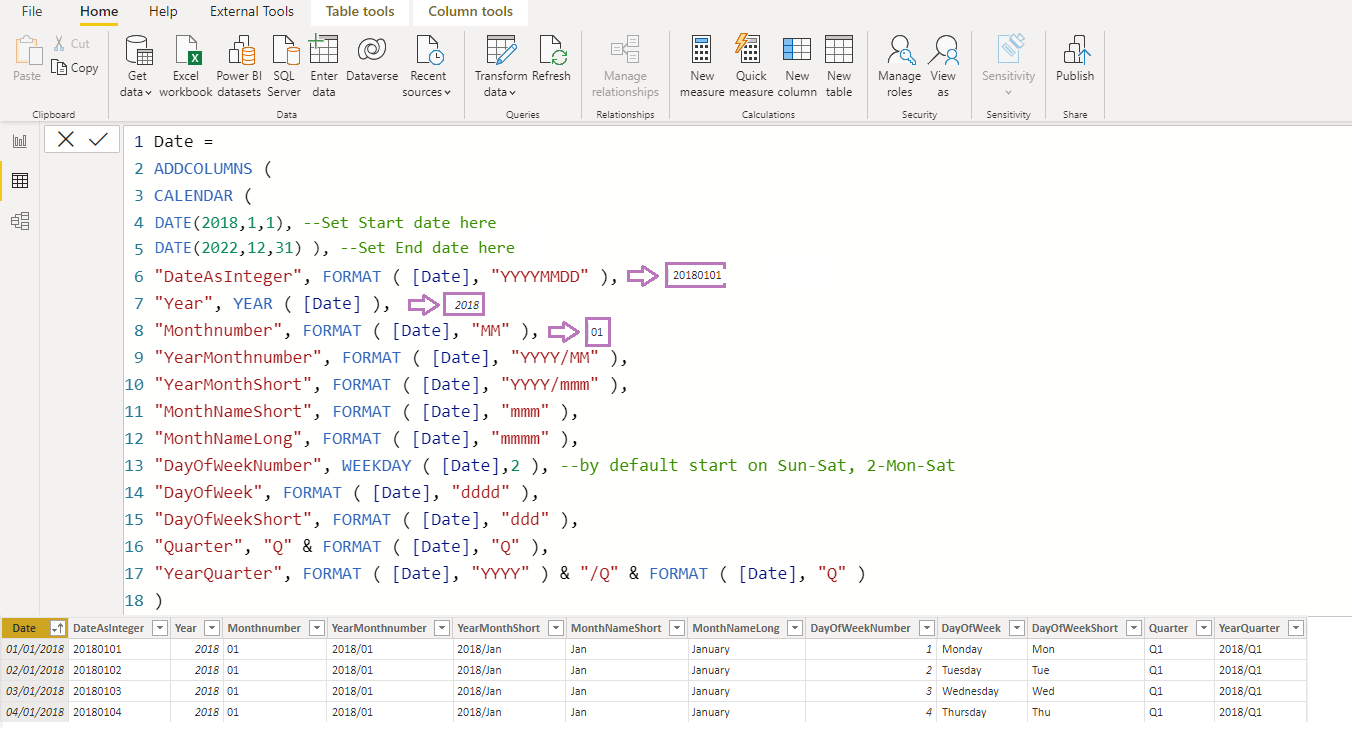Open DateAsInteger column filter dropdown

pos(159,628)
